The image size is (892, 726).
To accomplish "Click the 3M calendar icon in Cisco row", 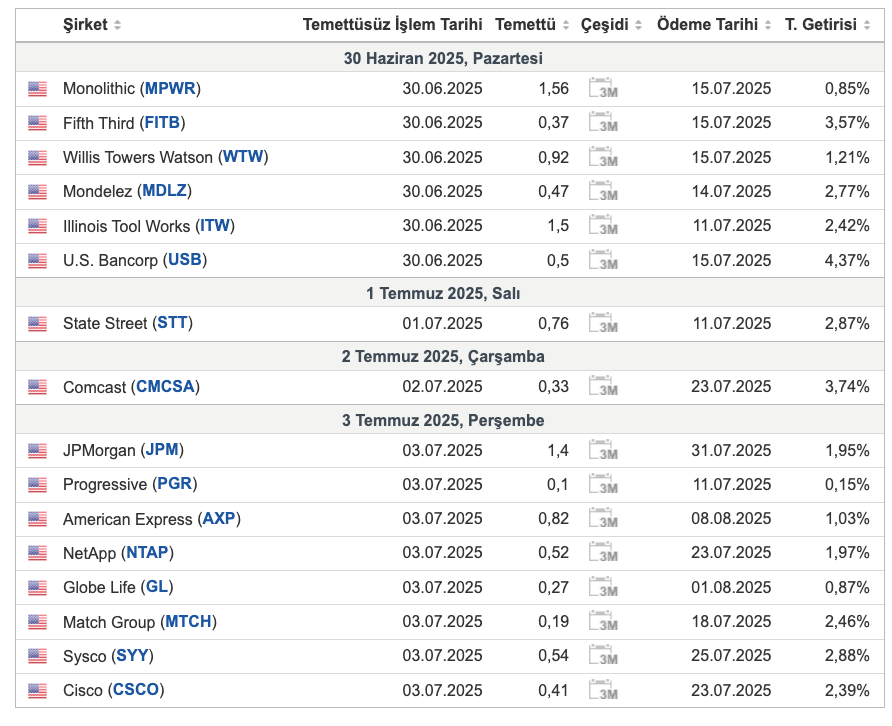I will point(603,690).
